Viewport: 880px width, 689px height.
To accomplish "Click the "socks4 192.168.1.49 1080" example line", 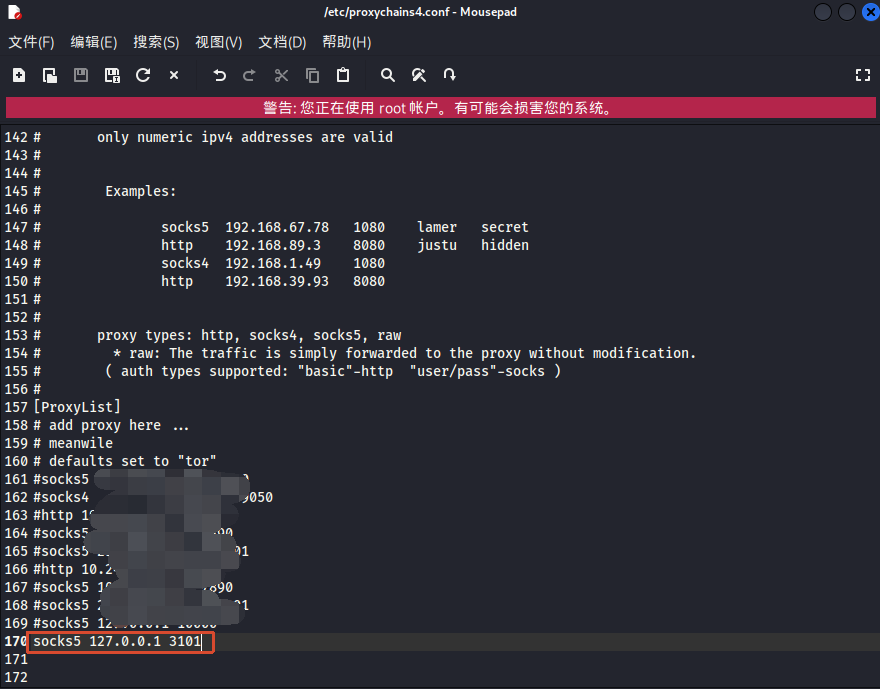I will [x=273, y=263].
